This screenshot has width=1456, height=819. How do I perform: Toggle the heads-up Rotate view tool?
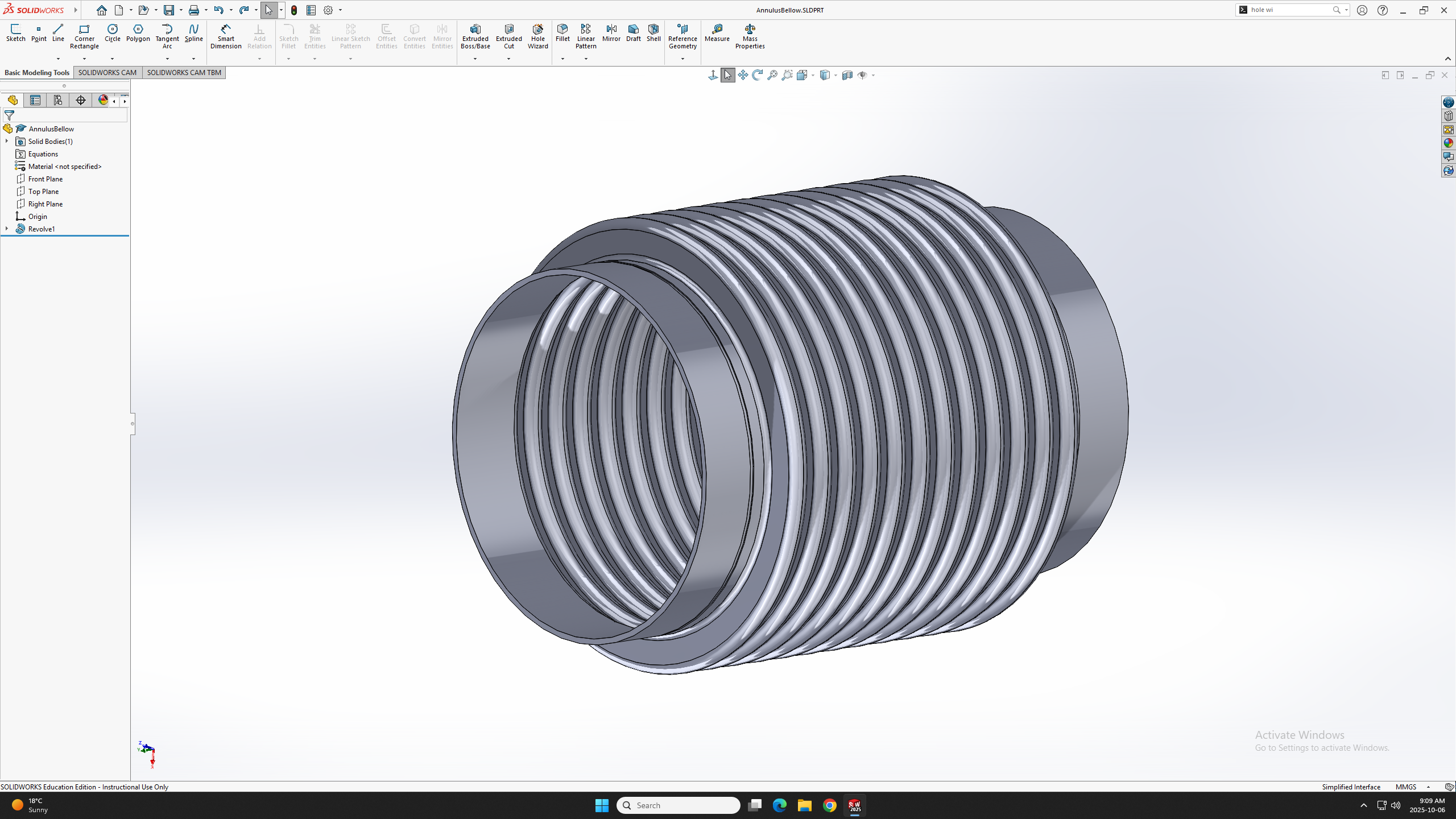758,75
